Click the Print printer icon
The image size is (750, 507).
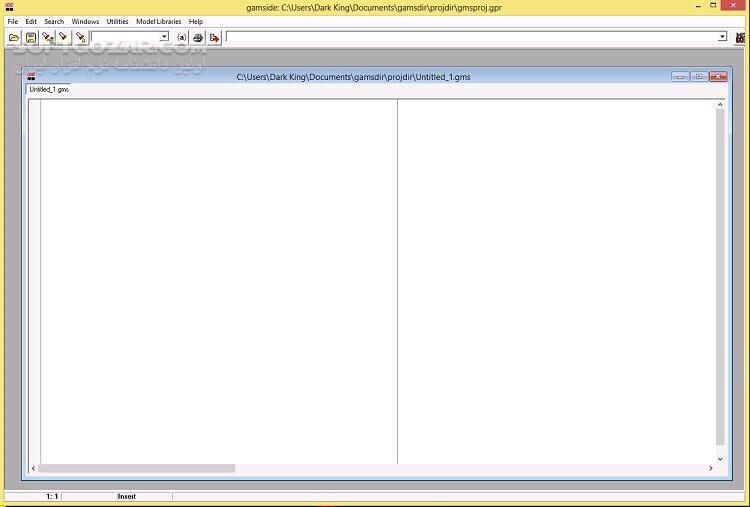(198, 37)
